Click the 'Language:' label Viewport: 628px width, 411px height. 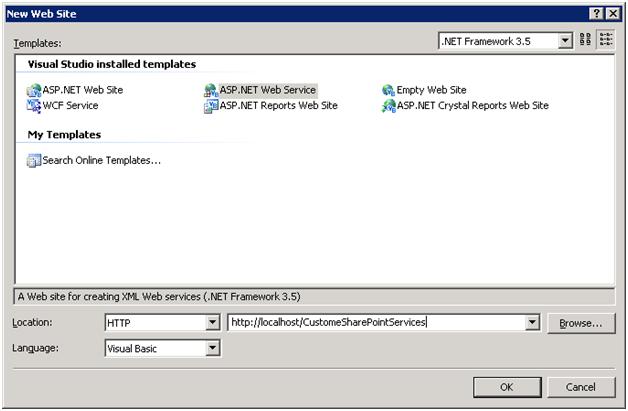(x=35, y=348)
